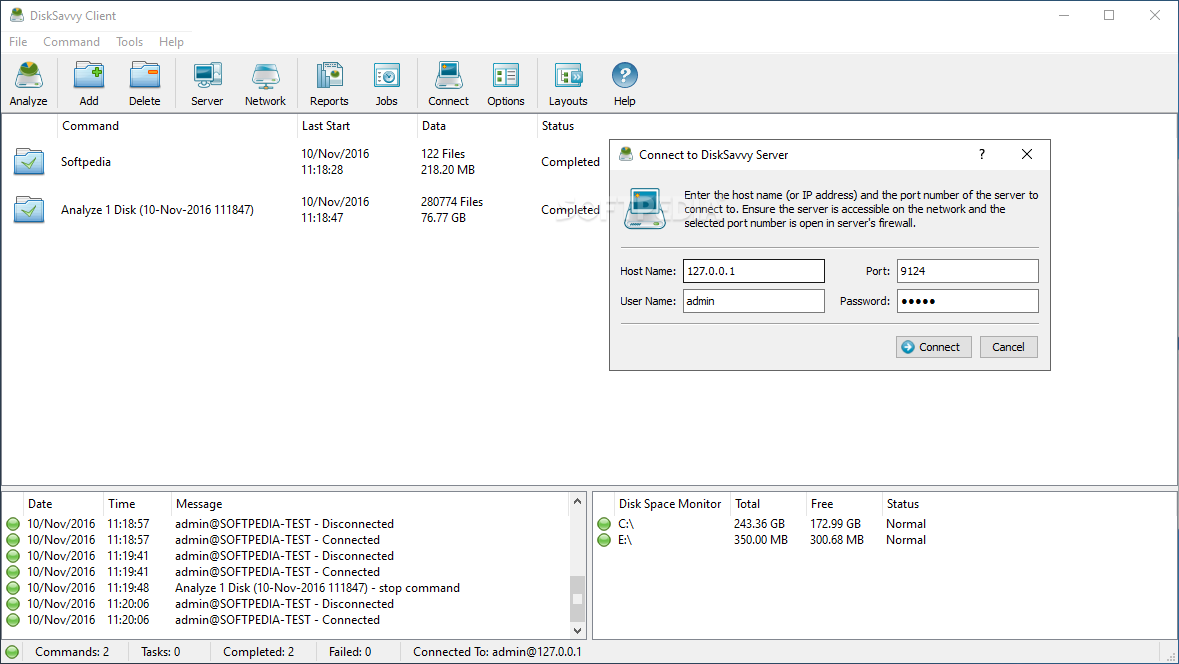
Task: Select 'Analyze 1 Disk (10-Nov-2016 111847)' command
Action: pyautogui.click(x=157, y=210)
